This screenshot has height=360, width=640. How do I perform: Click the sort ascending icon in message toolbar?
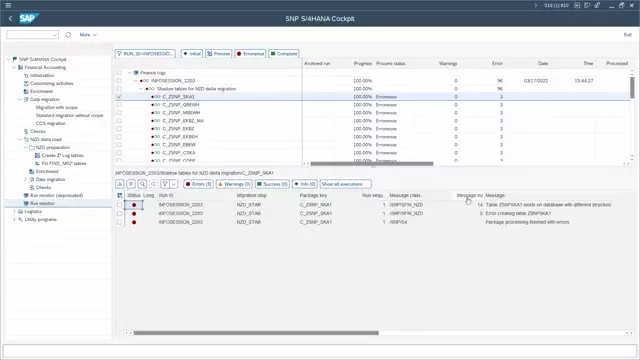click(120, 184)
